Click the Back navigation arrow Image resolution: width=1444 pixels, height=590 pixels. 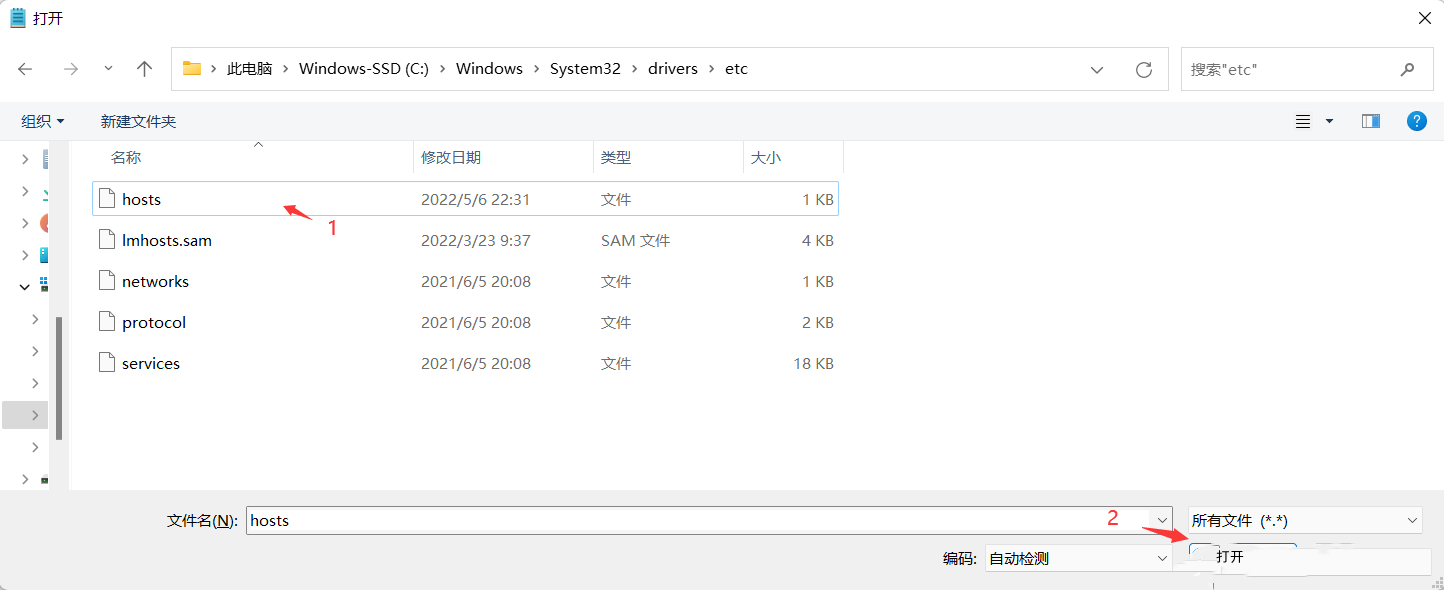25,68
